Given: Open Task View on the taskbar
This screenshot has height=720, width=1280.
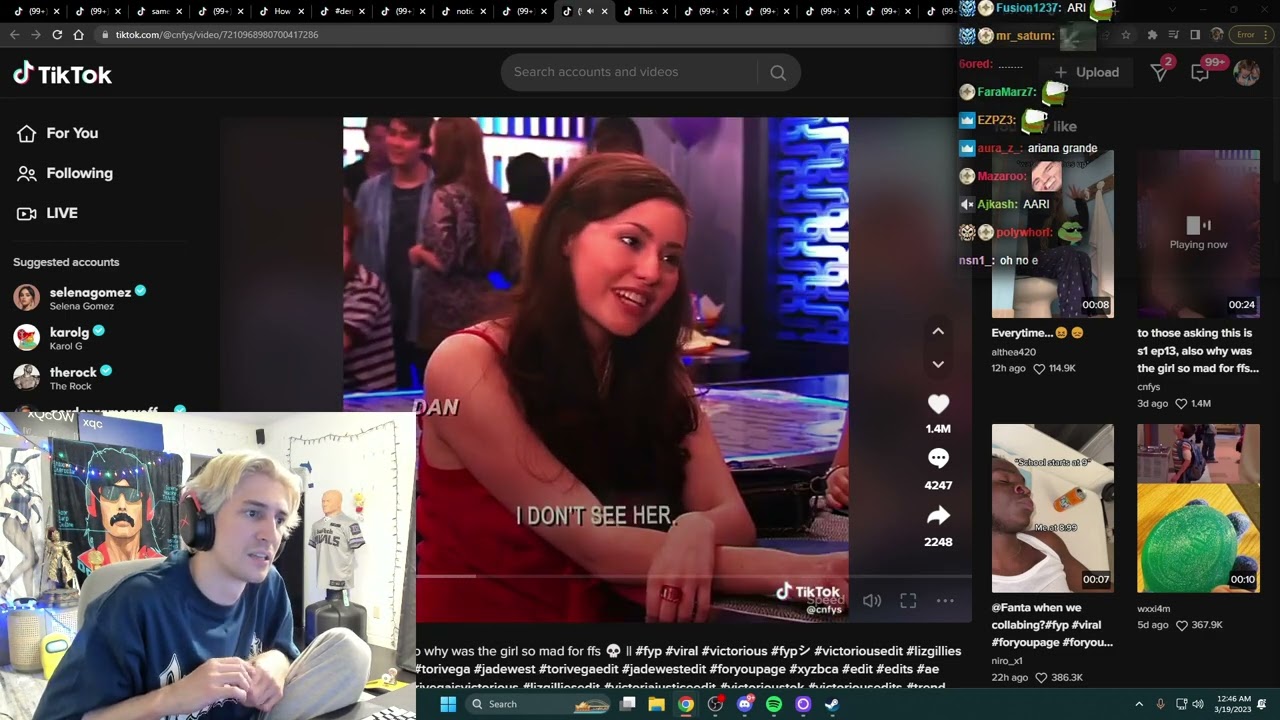Looking at the screenshot, I should click(x=628, y=704).
